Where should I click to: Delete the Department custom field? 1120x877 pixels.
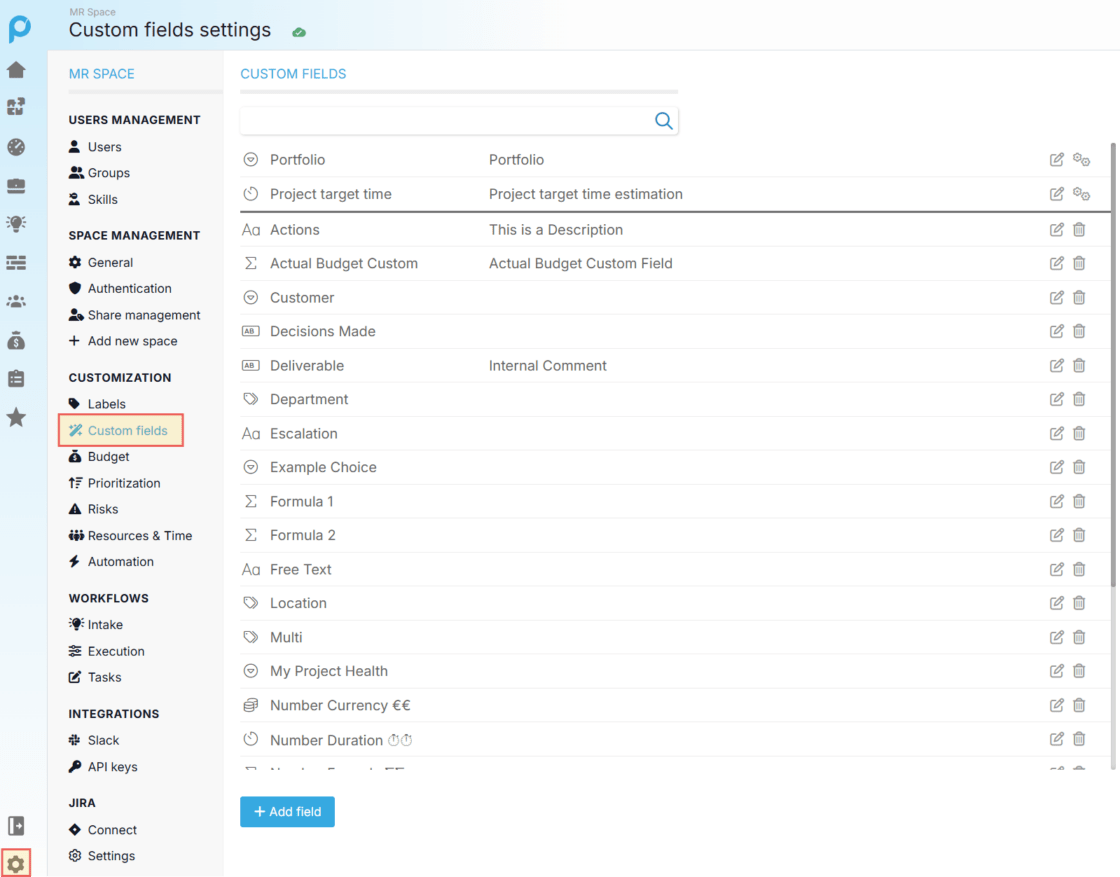1079,399
